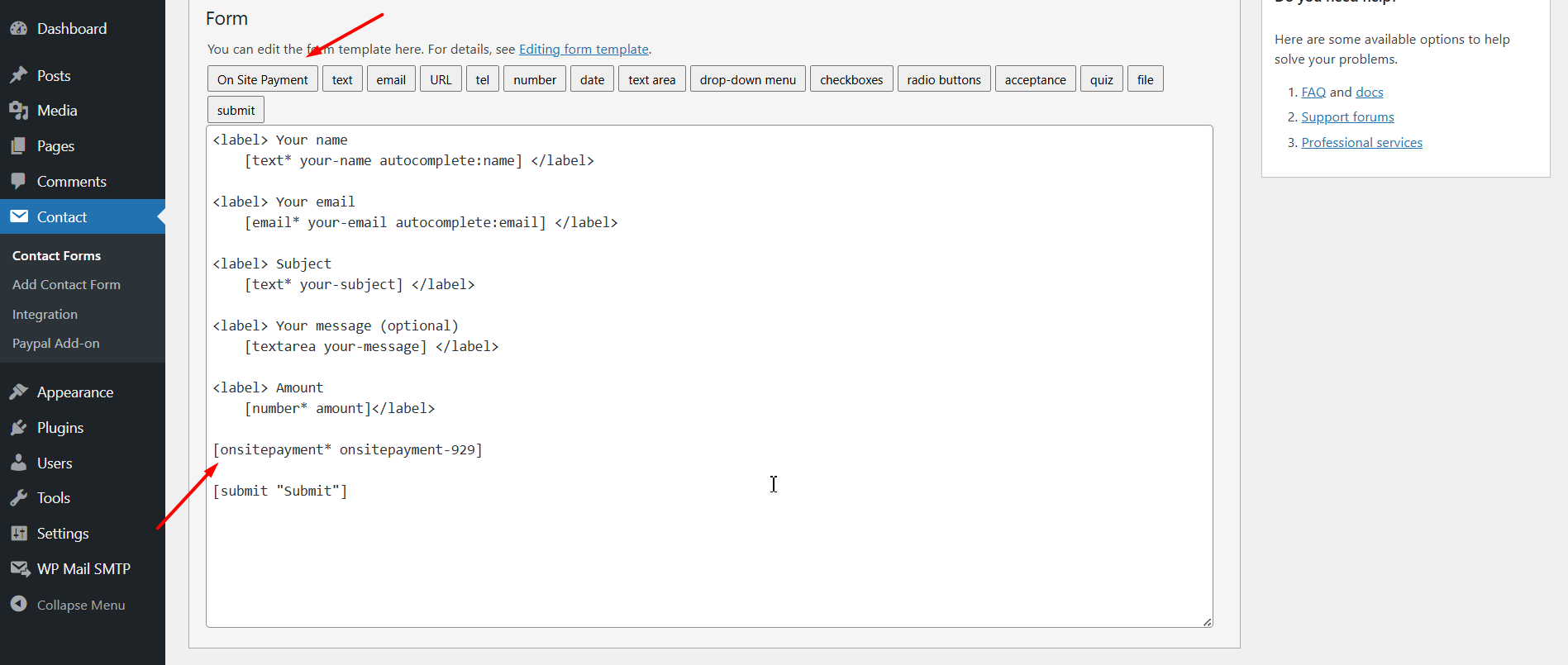The image size is (1568, 665).
Task: Insert a file upload tag
Action: pyautogui.click(x=1146, y=79)
